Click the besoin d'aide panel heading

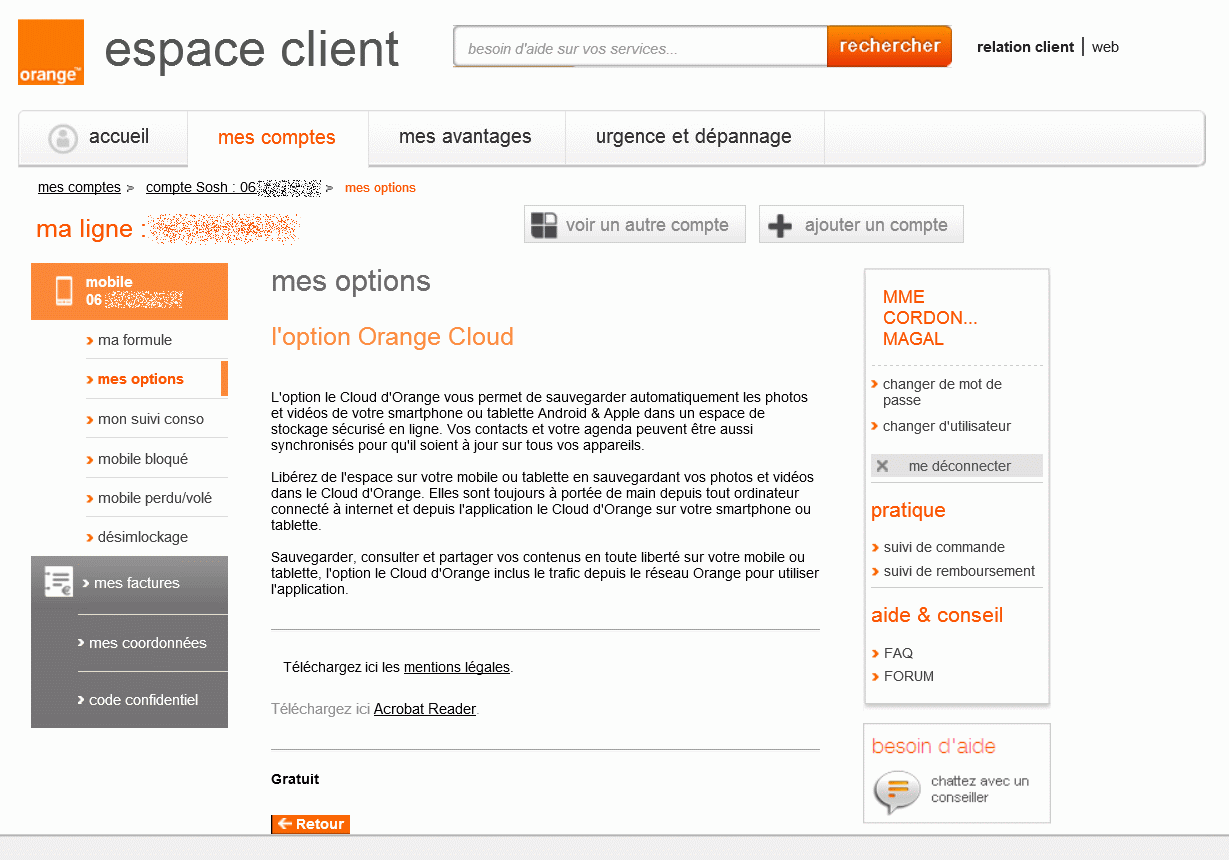click(x=933, y=746)
